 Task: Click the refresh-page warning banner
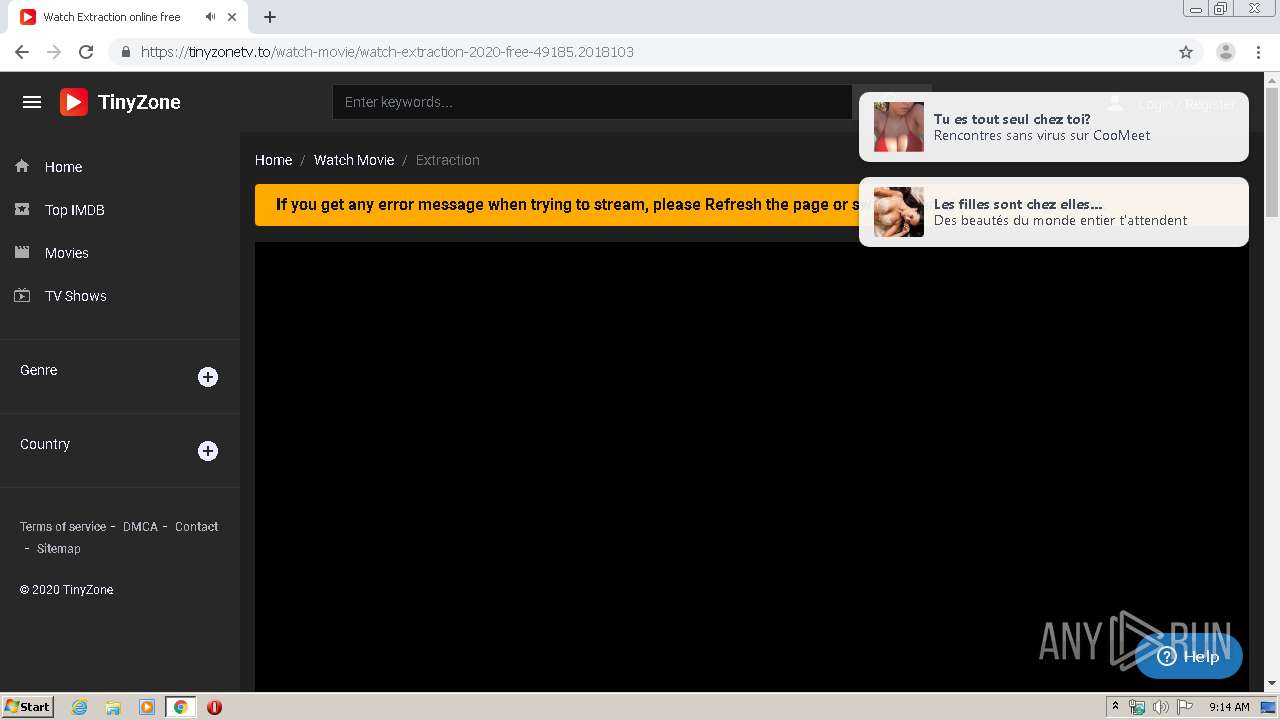(557, 205)
